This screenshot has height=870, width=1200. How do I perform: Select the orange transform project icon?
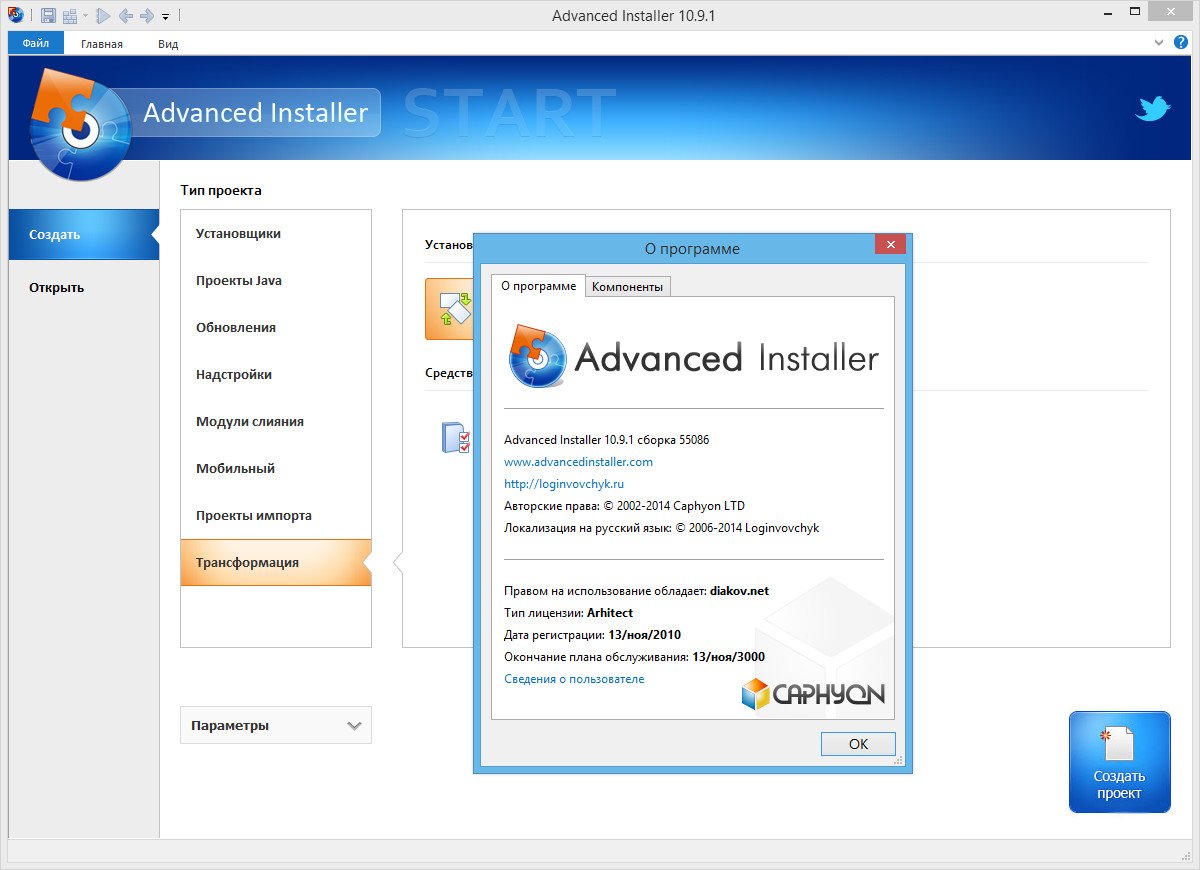pos(448,308)
